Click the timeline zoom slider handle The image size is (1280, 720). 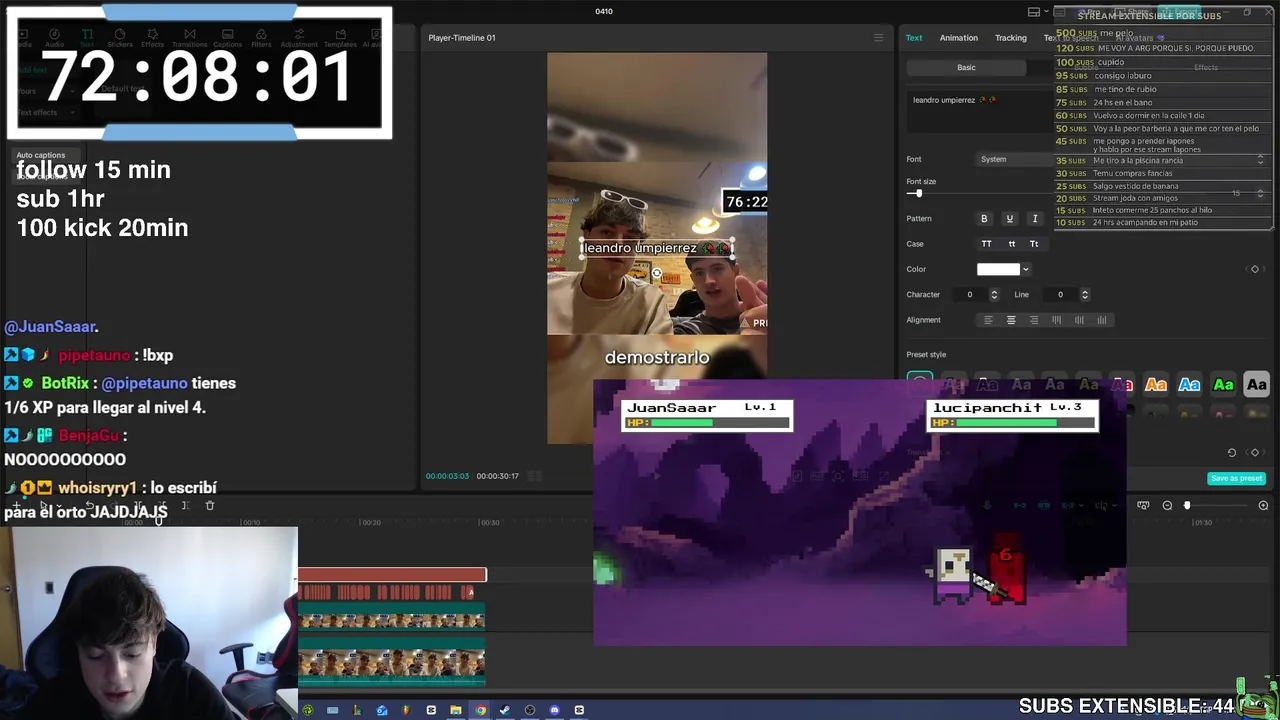[1187, 506]
